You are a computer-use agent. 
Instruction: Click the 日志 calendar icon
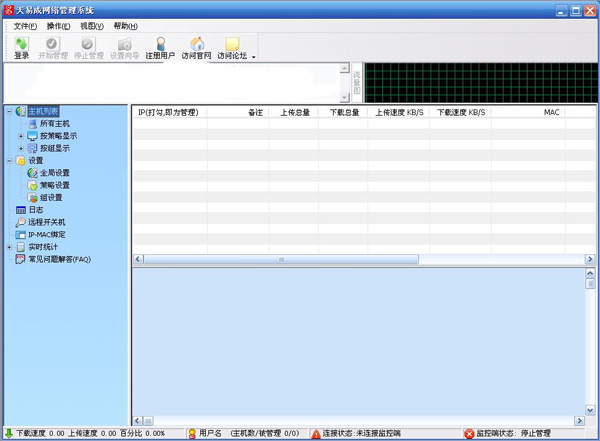(x=21, y=210)
